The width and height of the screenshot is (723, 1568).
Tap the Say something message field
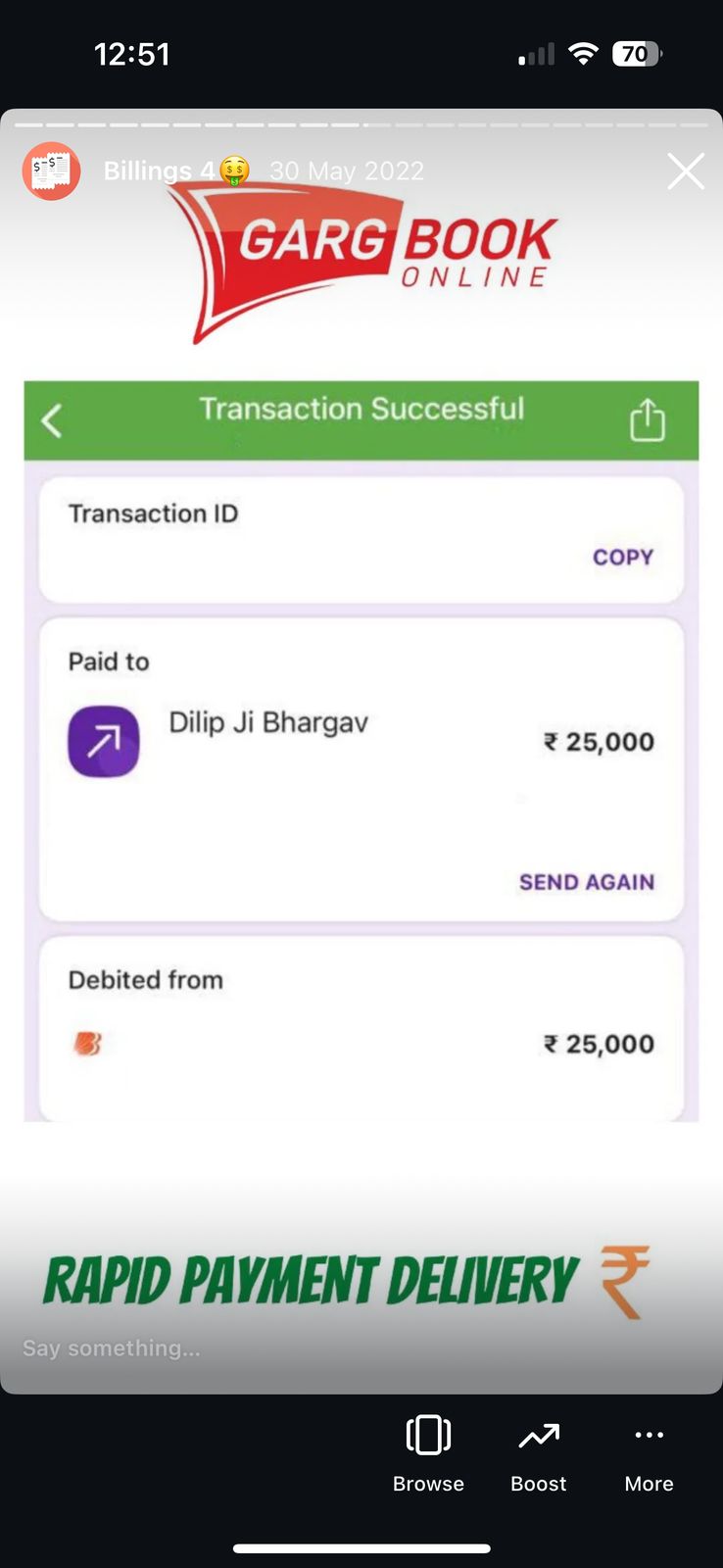tap(112, 1348)
